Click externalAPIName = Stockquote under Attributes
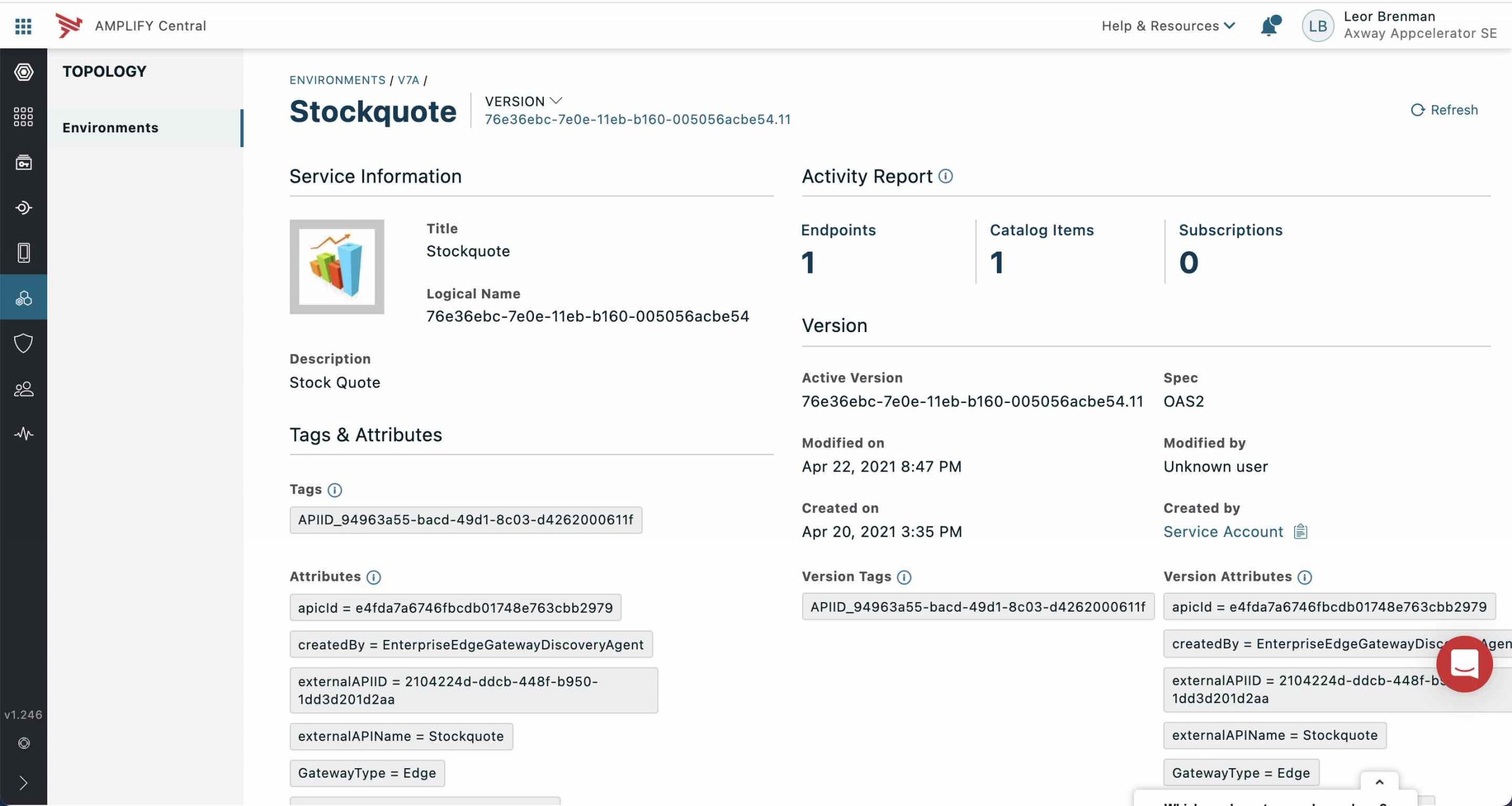 click(401, 736)
